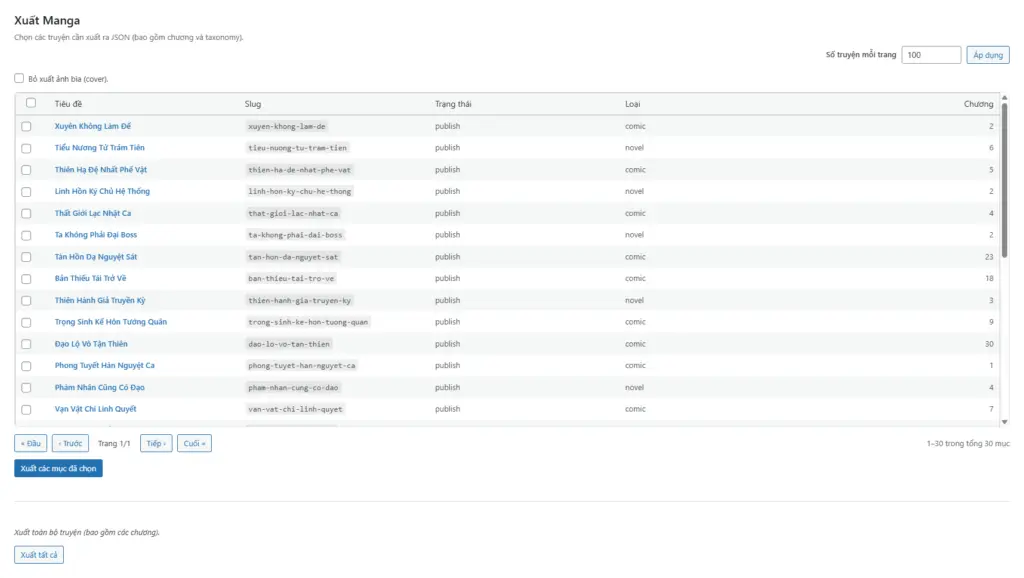The image size is (1024, 578).
Task: Click the Loại column header
Action: [632, 104]
